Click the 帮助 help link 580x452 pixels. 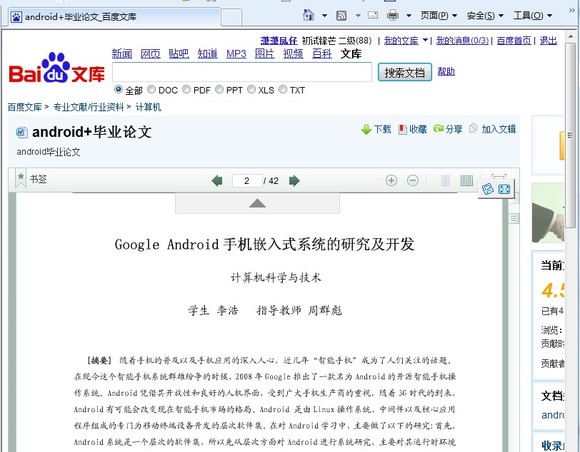pyautogui.click(x=446, y=71)
